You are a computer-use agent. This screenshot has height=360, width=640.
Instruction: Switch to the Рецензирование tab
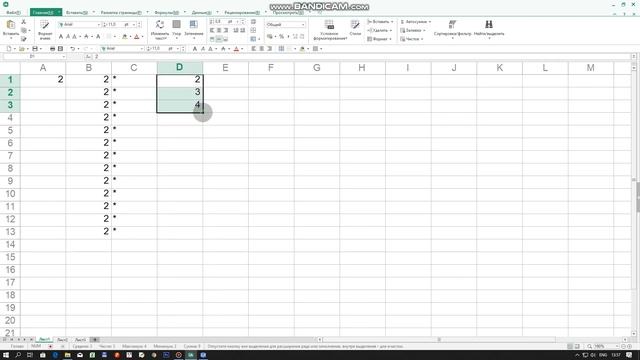pos(242,13)
